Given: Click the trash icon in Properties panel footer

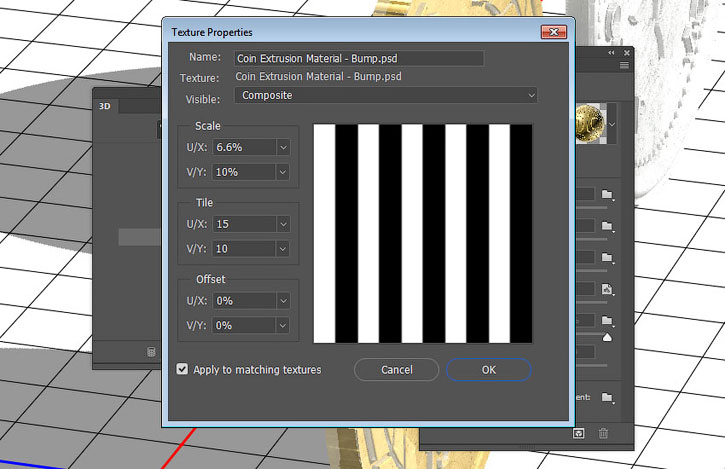Looking at the screenshot, I should tap(603, 433).
